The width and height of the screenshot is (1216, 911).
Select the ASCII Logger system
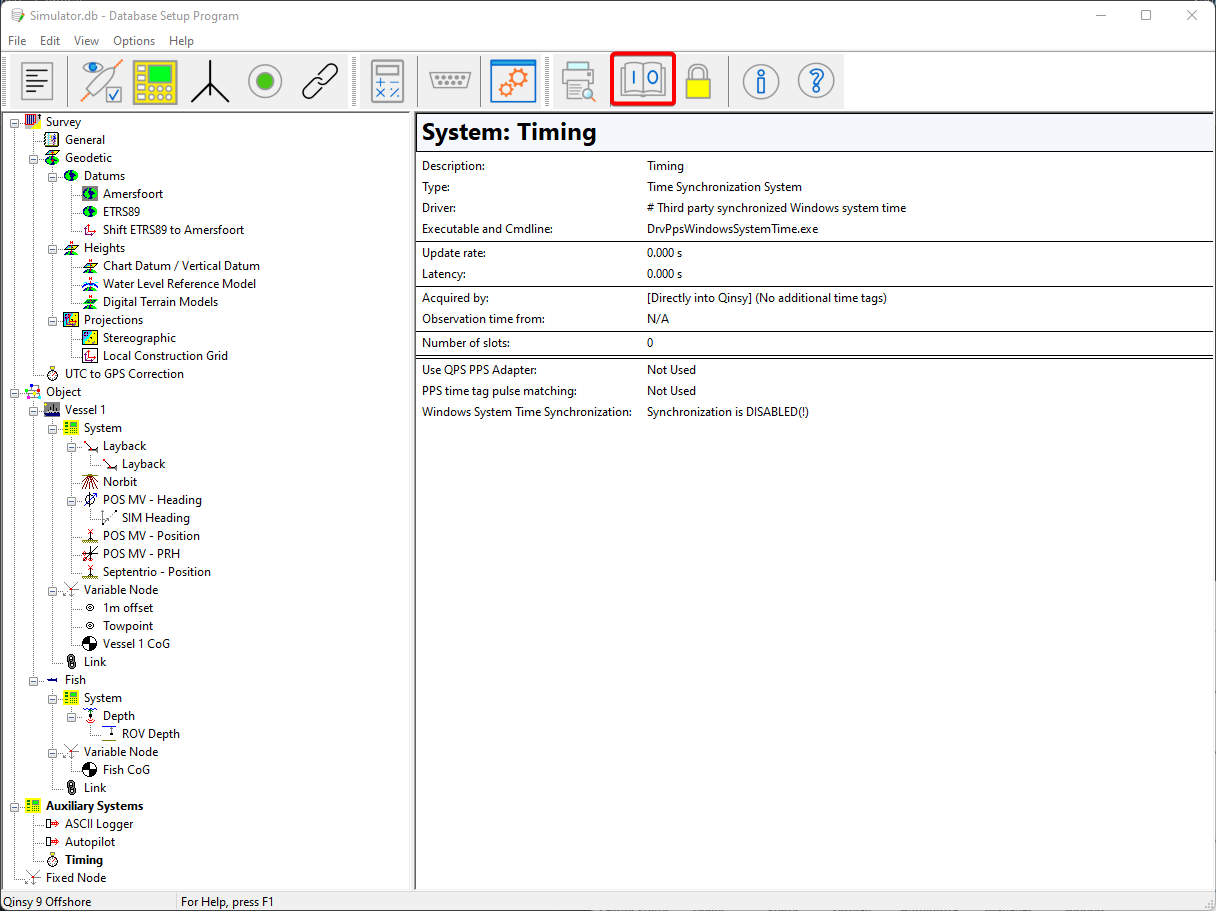coord(99,824)
